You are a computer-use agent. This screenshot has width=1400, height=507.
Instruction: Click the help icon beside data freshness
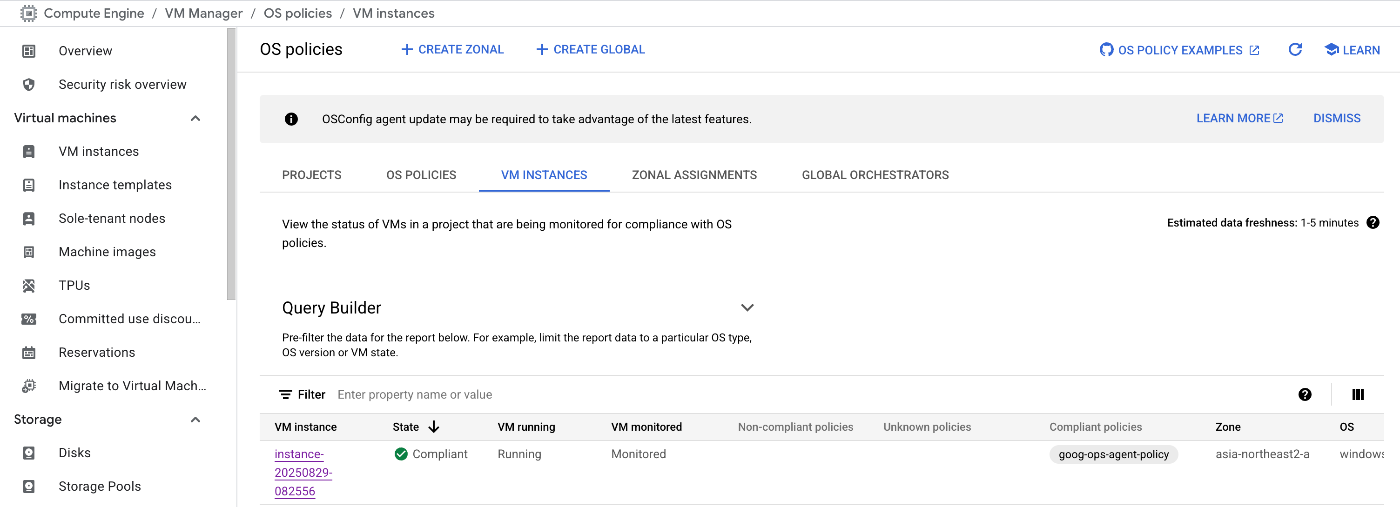click(x=1373, y=223)
